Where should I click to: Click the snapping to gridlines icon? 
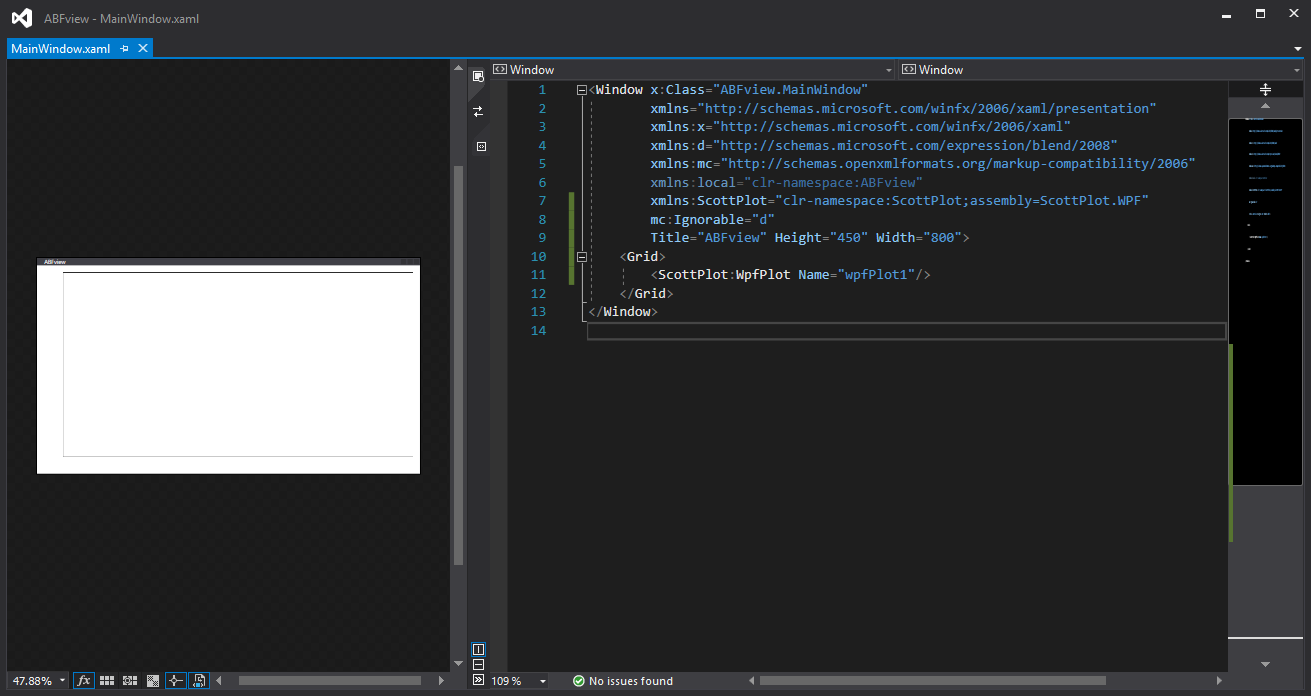point(129,680)
